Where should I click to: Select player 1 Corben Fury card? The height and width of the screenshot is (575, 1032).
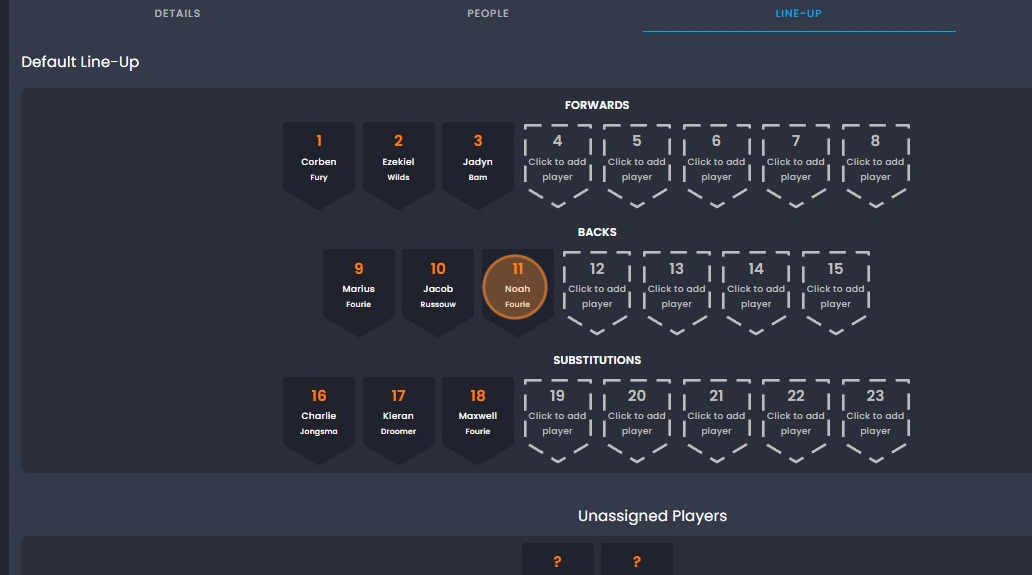(319, 165)
